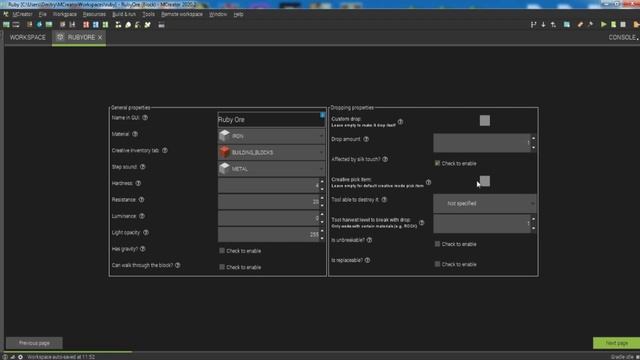Open the Resources menu
The width and height of the screenshot is (640, 360).
(x=94, y=14)
